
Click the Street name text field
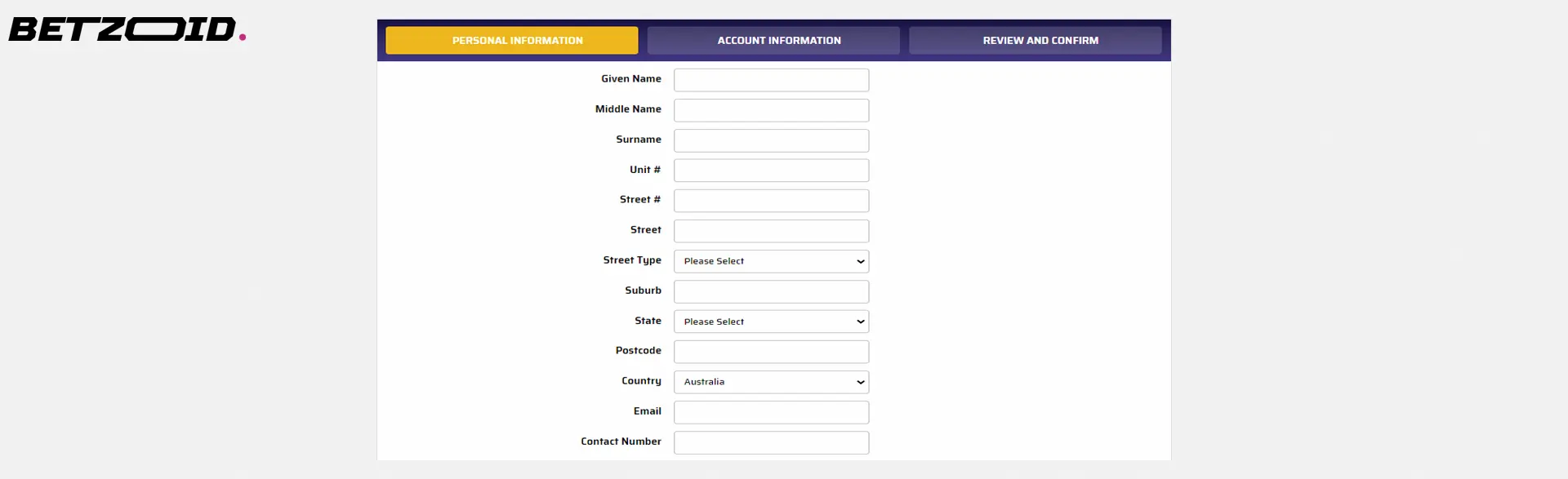771,231
